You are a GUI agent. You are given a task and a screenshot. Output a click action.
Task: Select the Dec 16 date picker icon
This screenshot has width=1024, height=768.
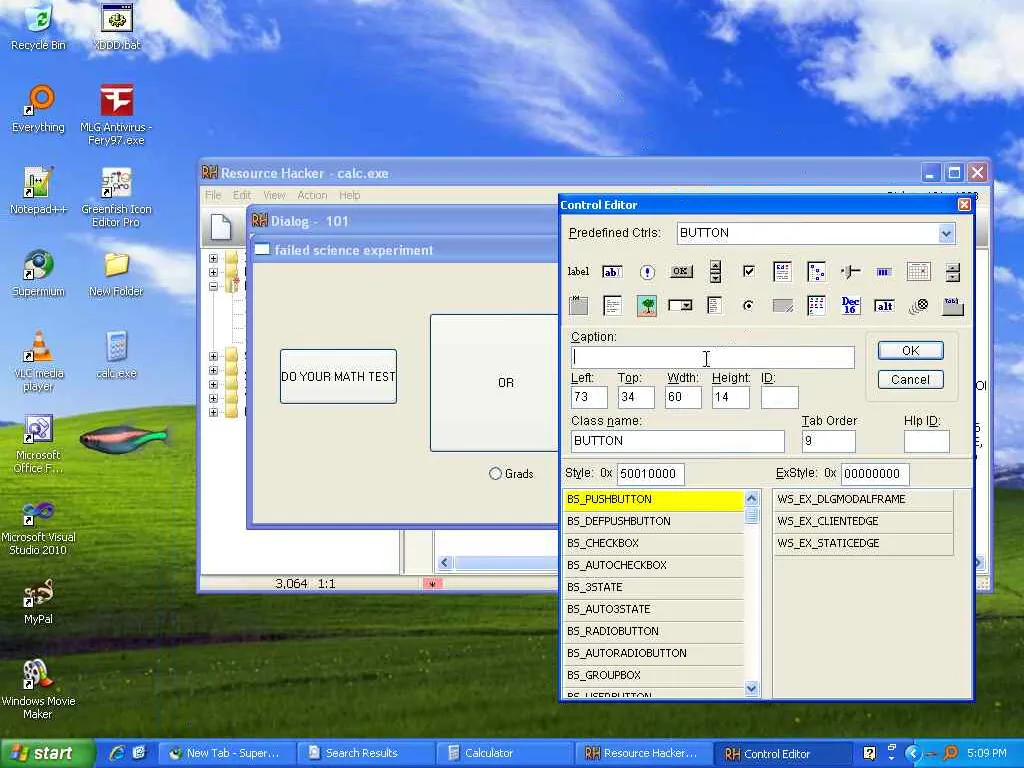tap(850, 306)
